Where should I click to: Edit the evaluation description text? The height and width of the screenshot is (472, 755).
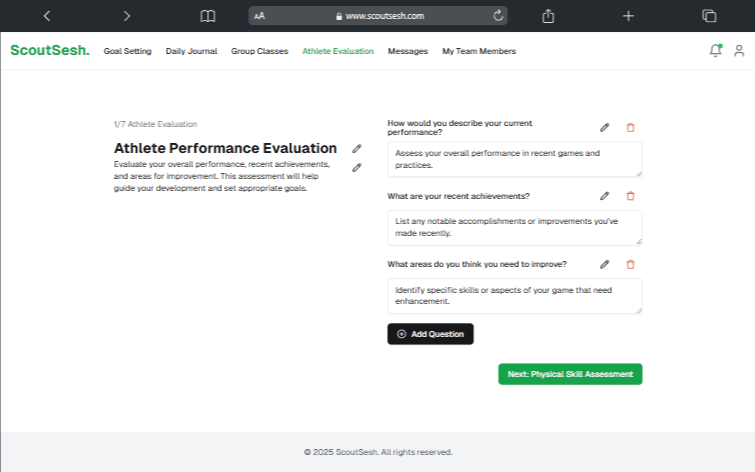(x=356, y=168)
